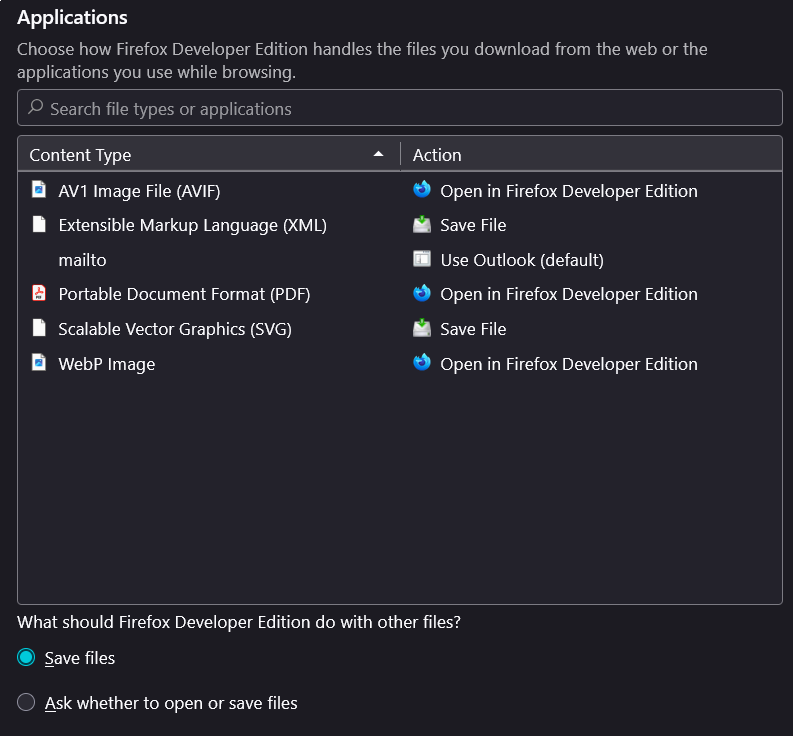Image resolution: width=793 pixels, height=736 pixels.
Task: Sort by the Content Type column header
Action: point(209,154)
